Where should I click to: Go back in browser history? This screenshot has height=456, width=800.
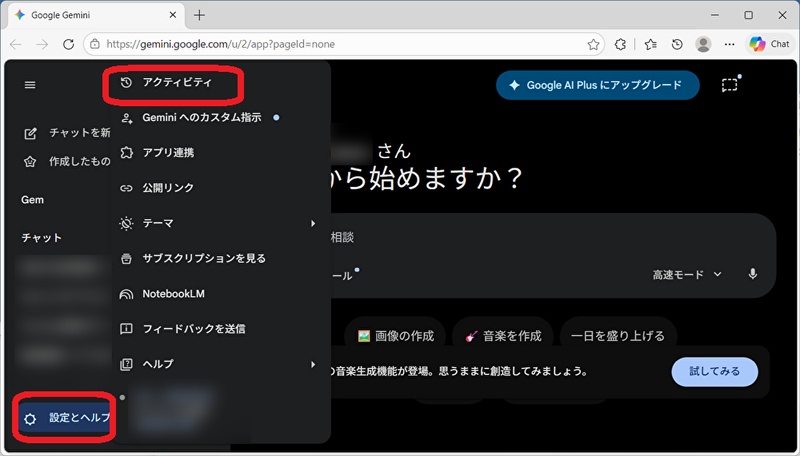[16, 44]
